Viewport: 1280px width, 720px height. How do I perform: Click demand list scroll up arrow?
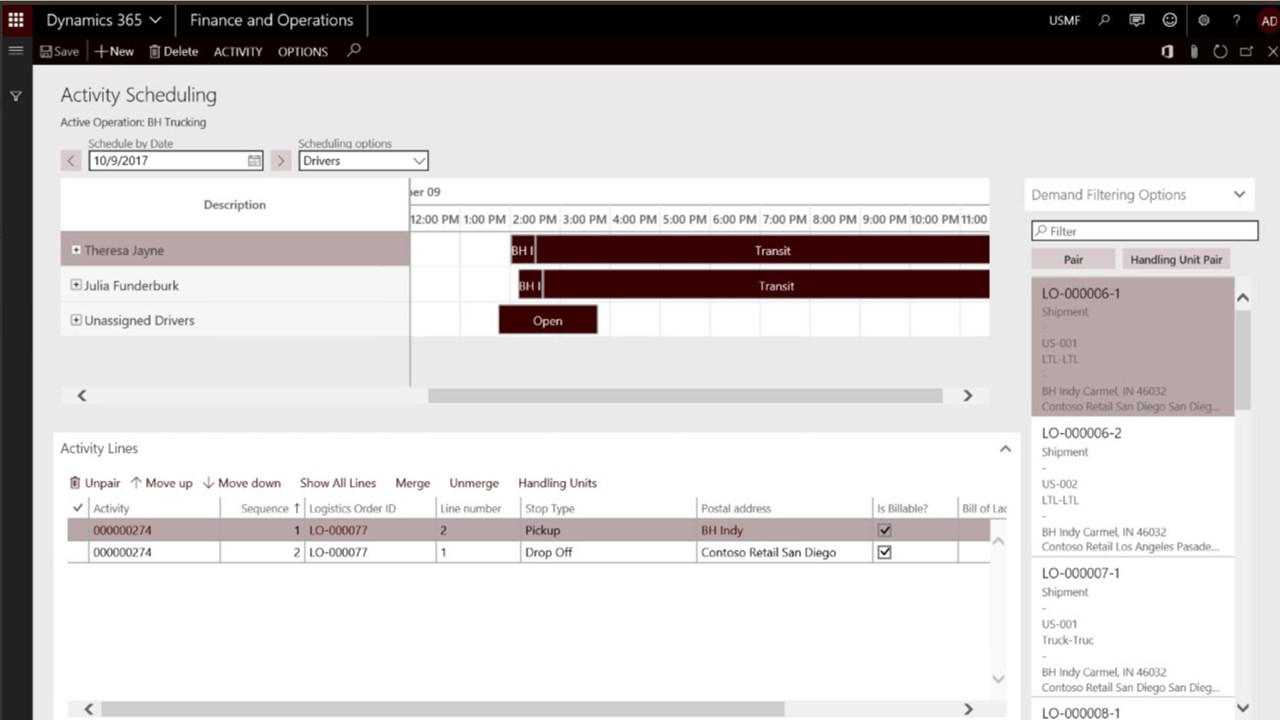1243,298
